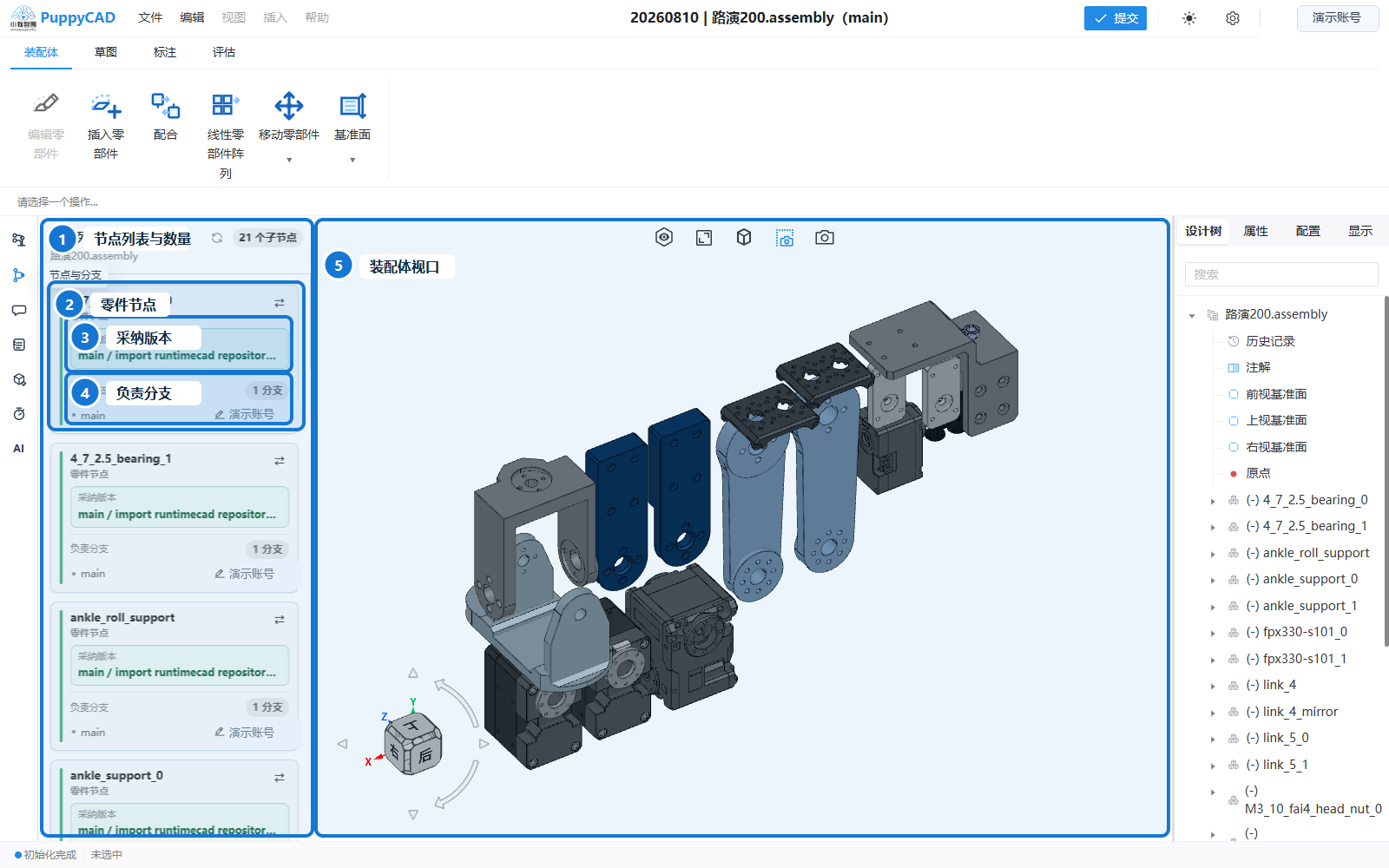The image size is (1389, 868).
Task: Open the 移动零部件 dropdown arrow
Action: [289, 160]
